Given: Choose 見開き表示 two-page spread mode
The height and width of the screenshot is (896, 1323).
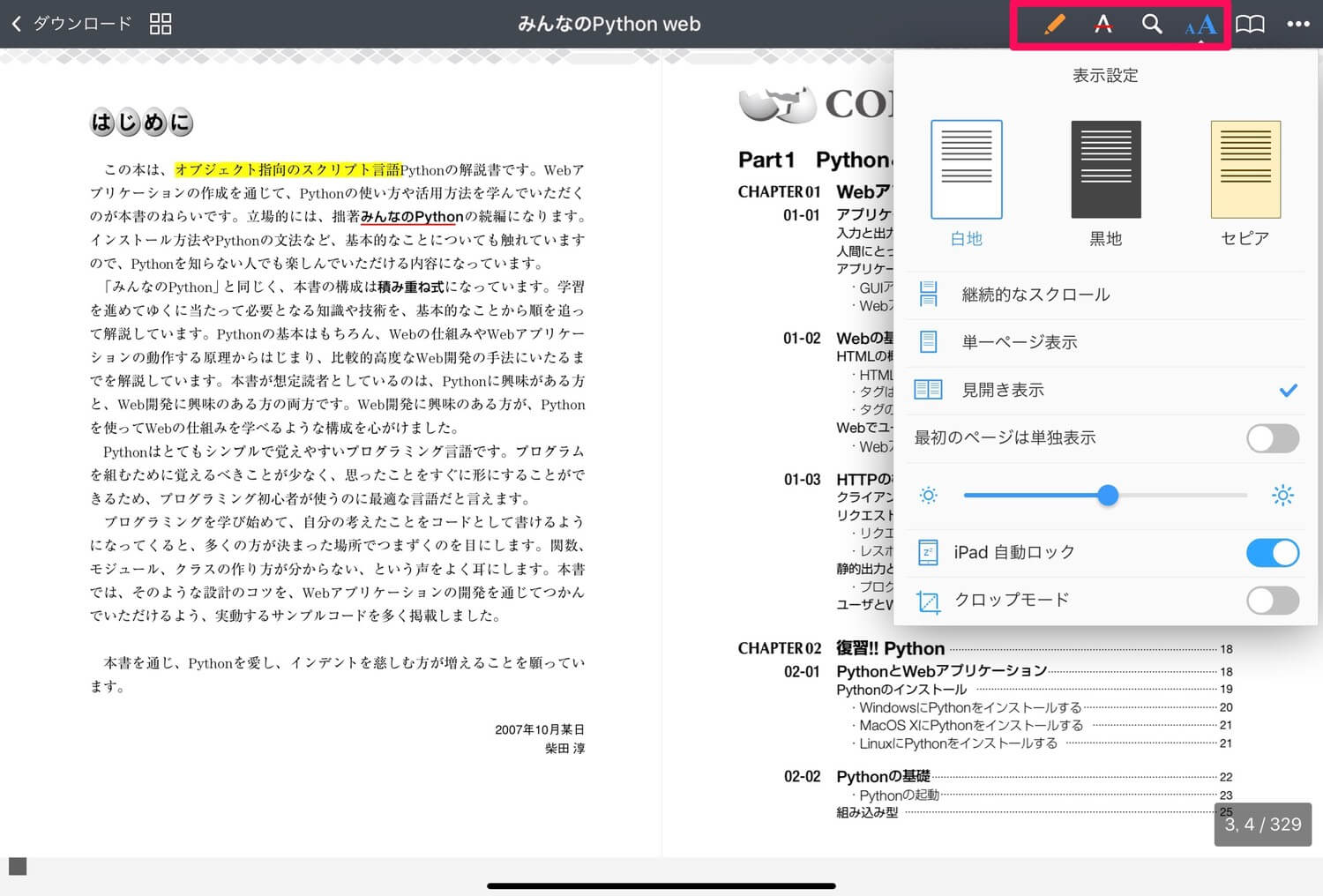Looking at the screenshot, I should [1106, 390].
